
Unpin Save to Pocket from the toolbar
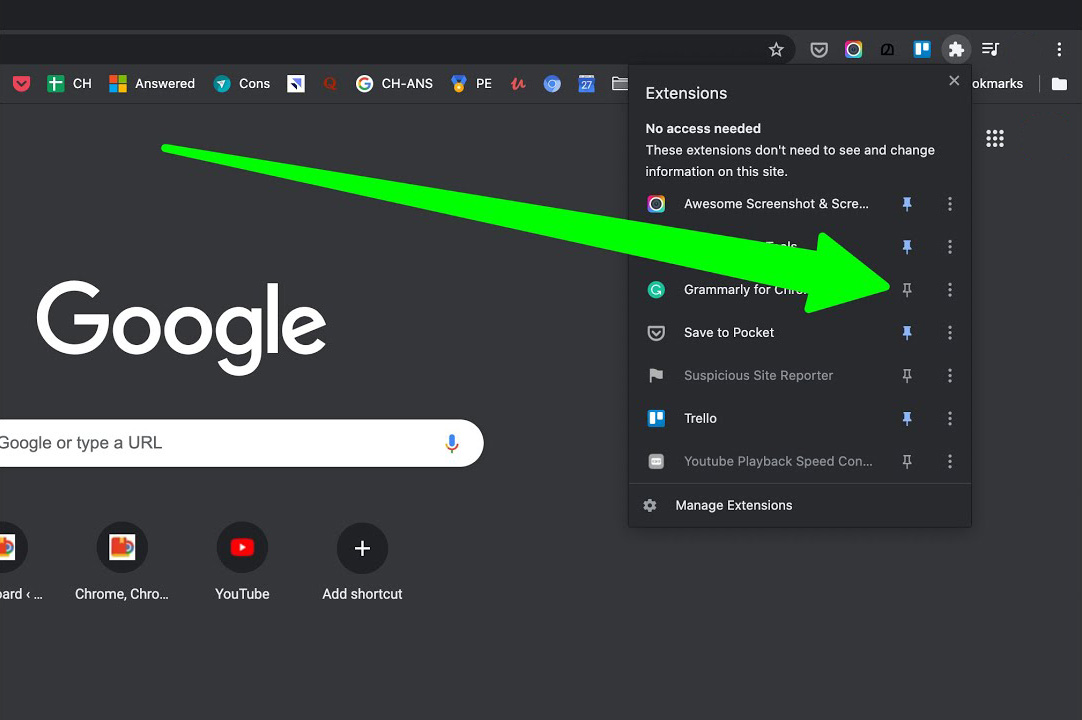click(907, 332)
